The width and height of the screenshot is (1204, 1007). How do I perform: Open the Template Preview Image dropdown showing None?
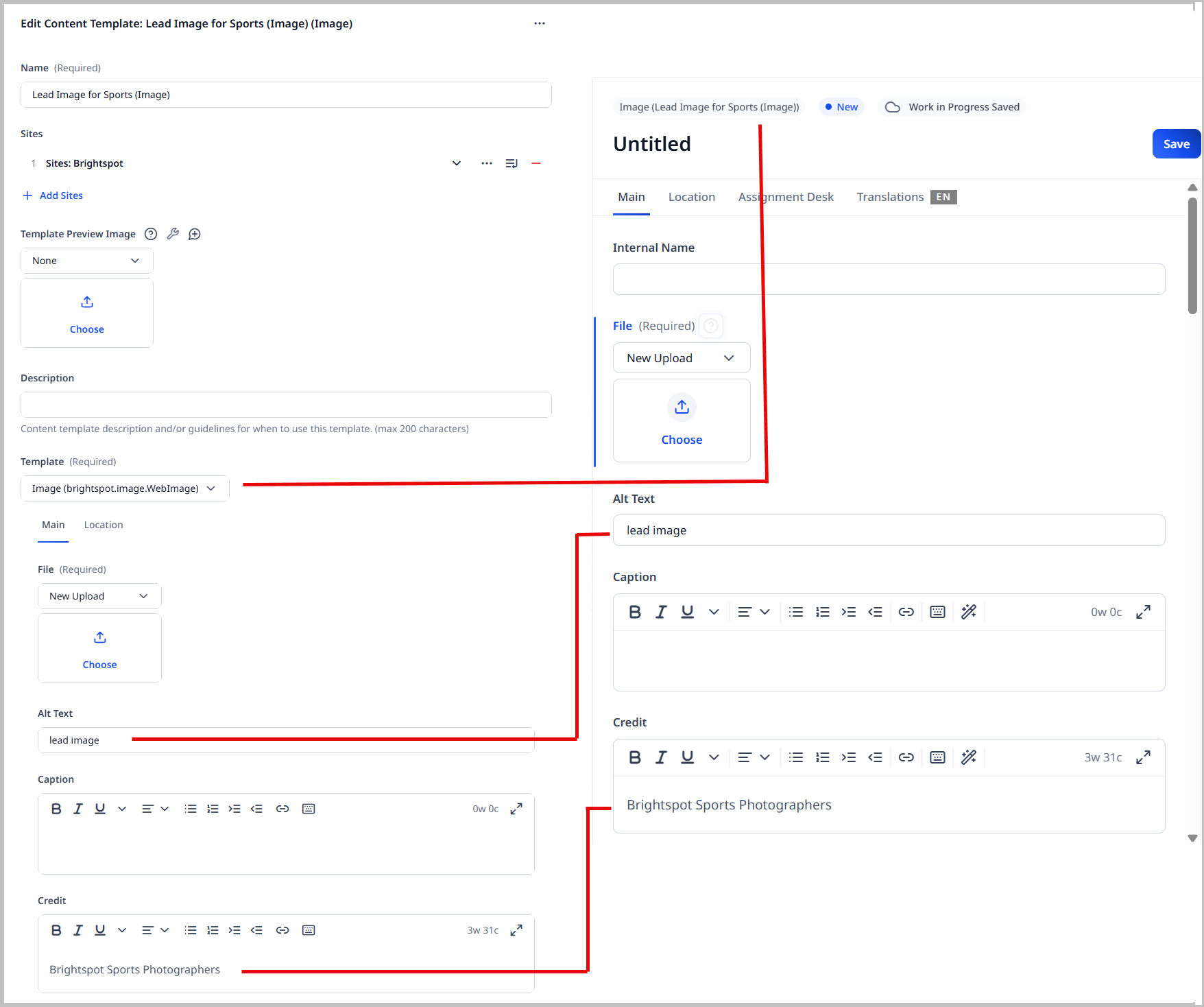point(86,260)
